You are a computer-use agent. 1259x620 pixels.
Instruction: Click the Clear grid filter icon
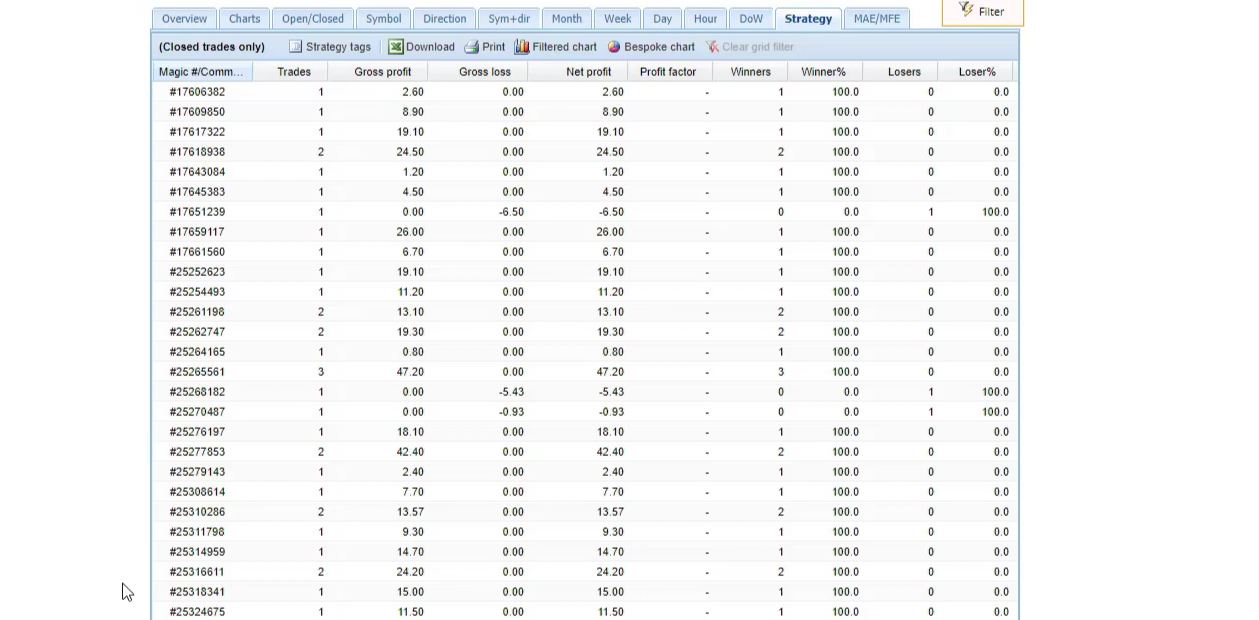pos(712,47)
